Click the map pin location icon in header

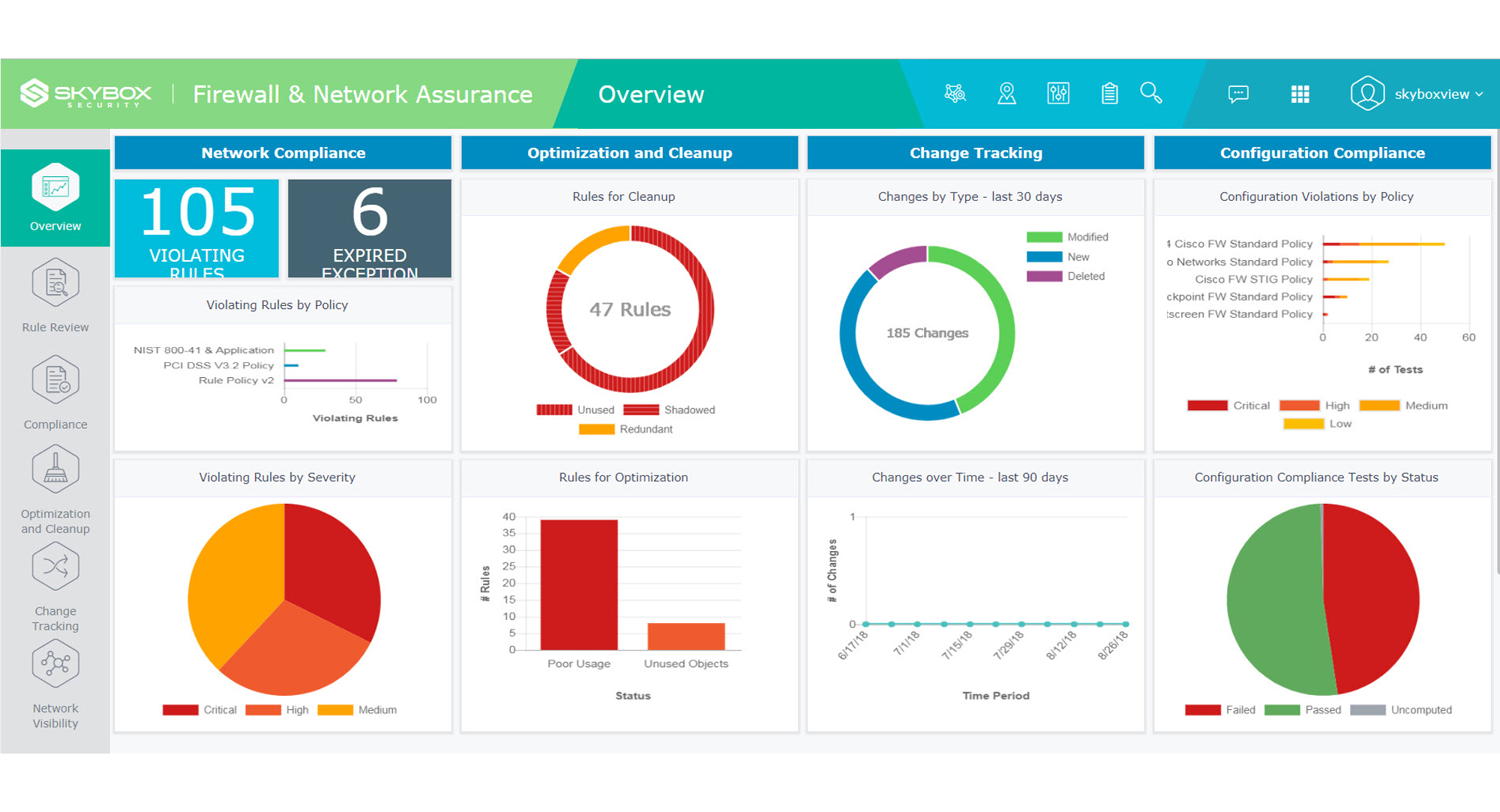coord(1006,94)
